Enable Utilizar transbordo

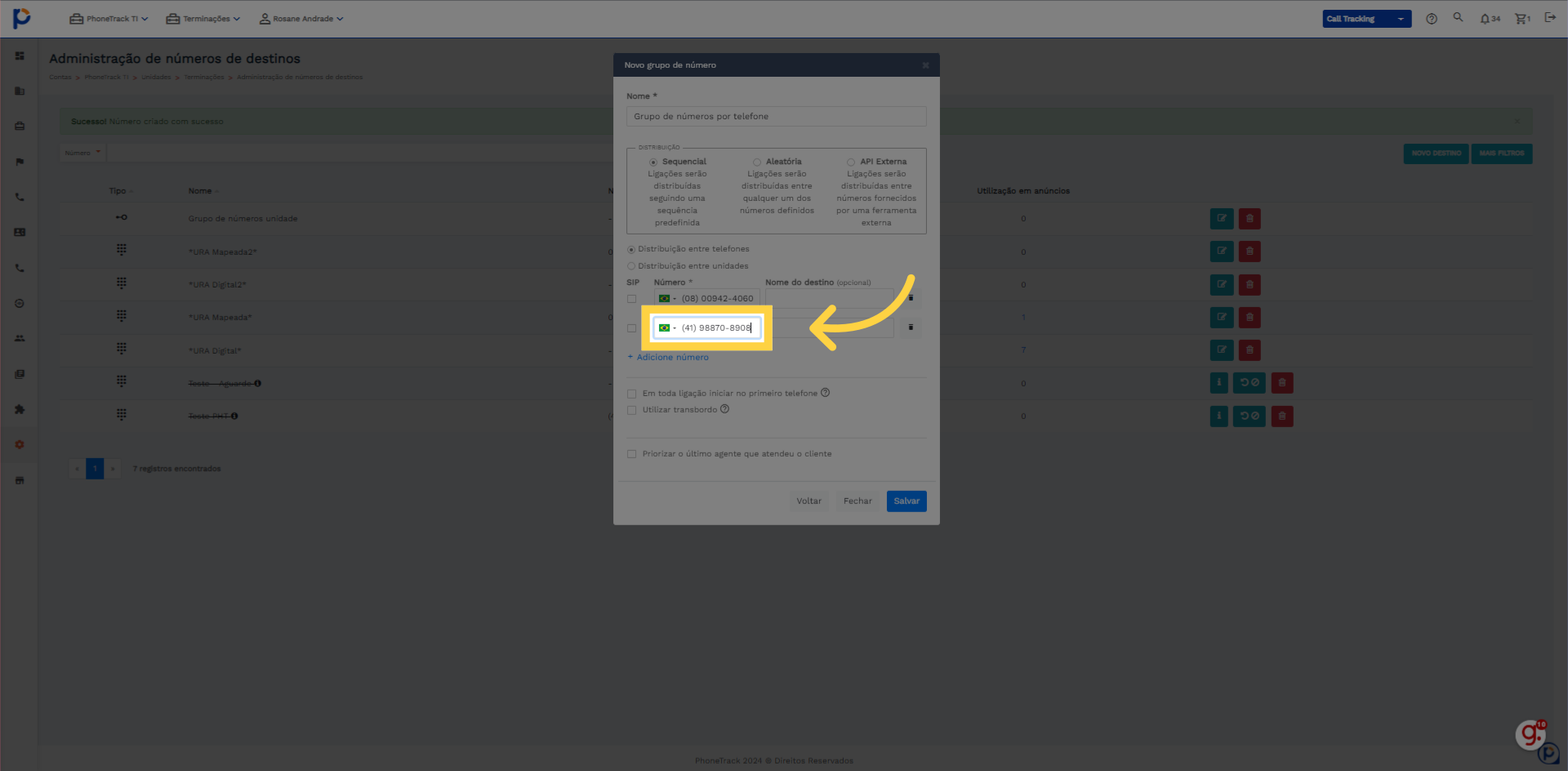(631, 410)
